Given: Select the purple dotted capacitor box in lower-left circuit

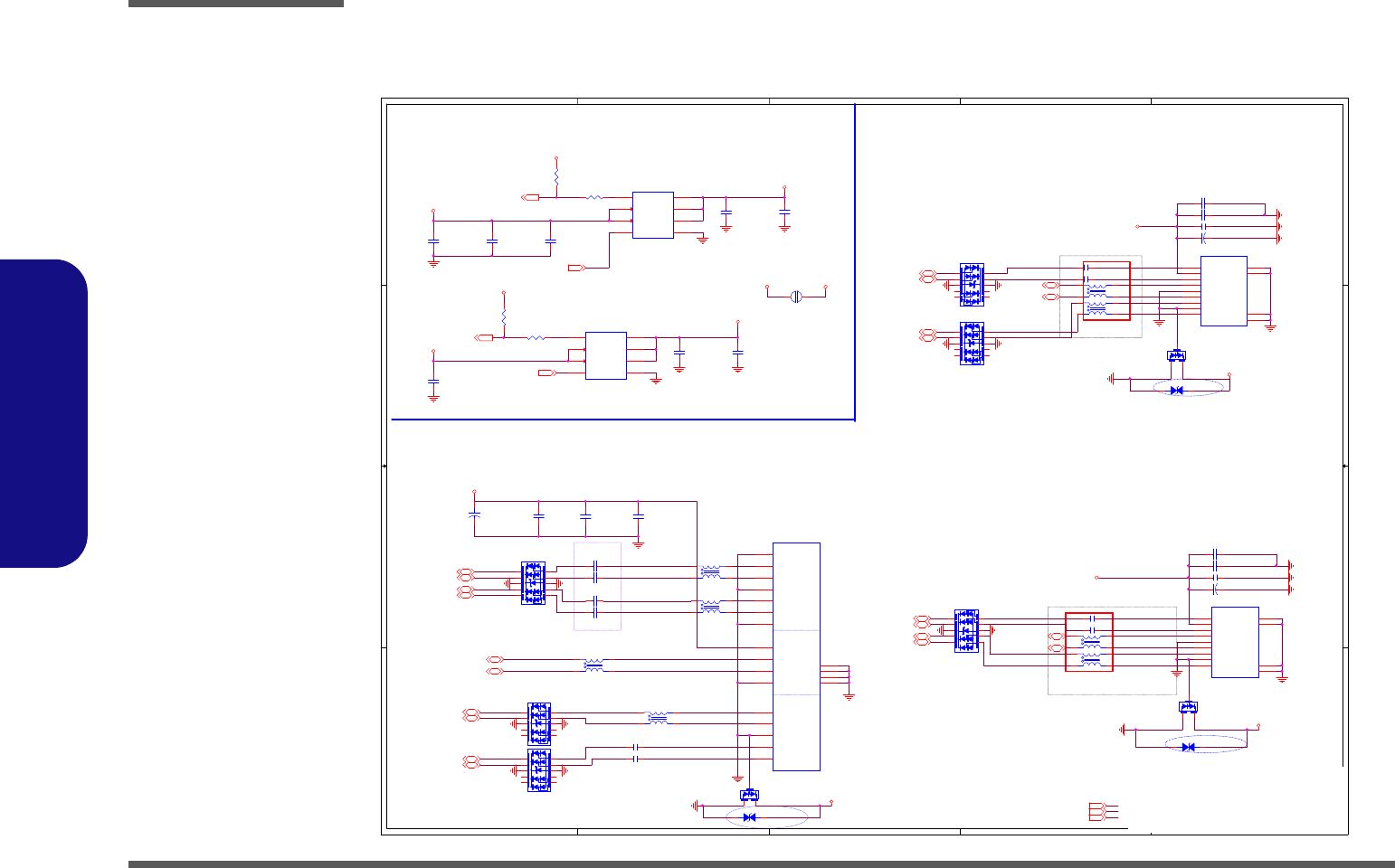Looking at the screenshot, I should pyautogui.click(x=597, y=586).
